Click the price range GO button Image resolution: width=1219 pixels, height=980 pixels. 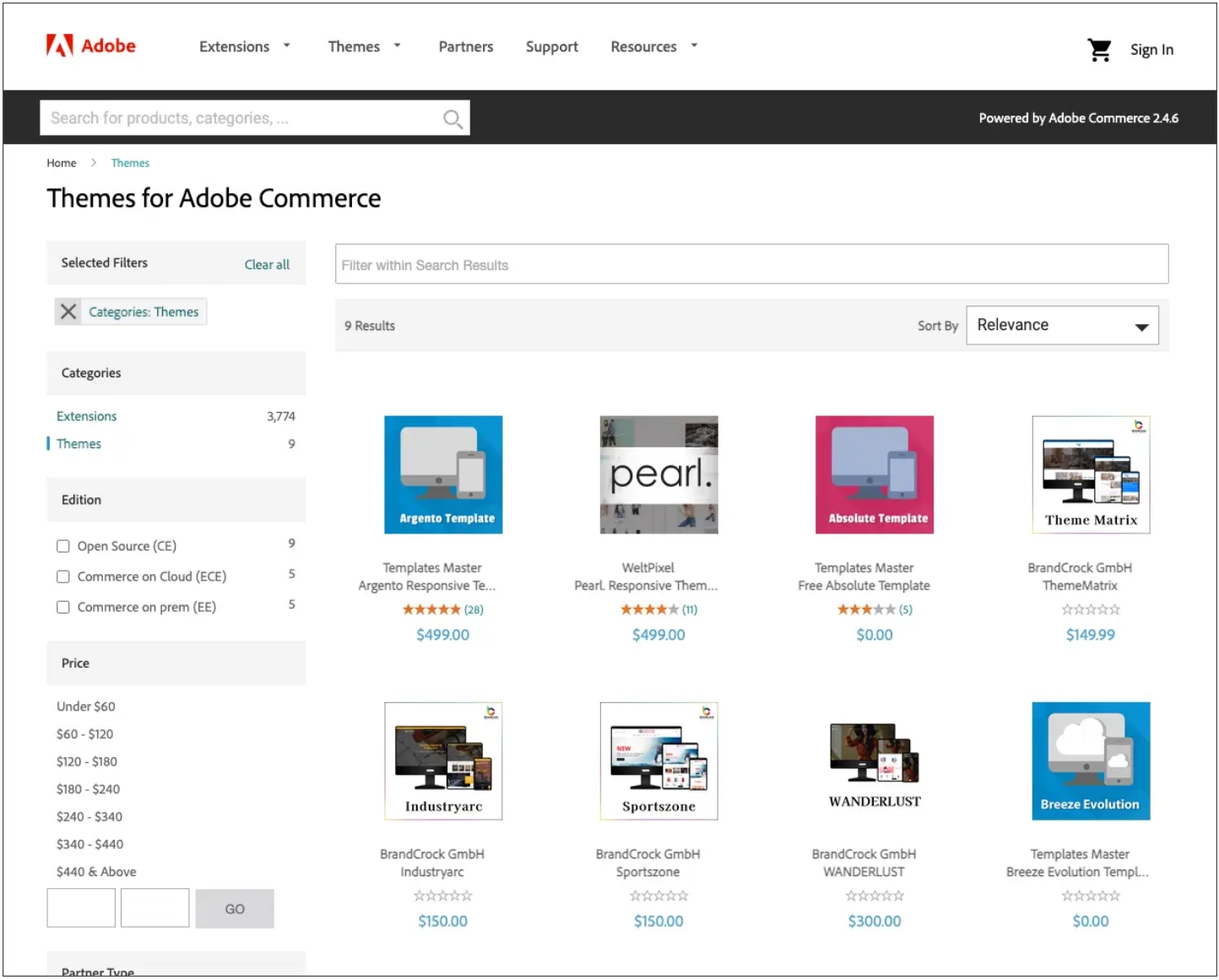pos(235,908)
